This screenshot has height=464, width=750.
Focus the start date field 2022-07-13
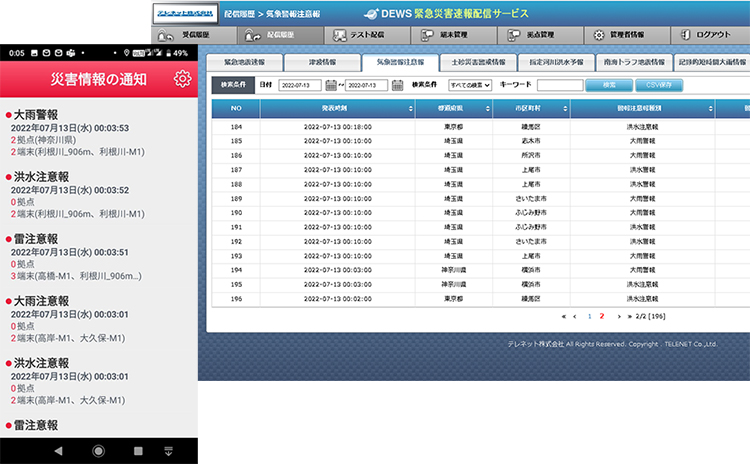click(x=300, y=85)
